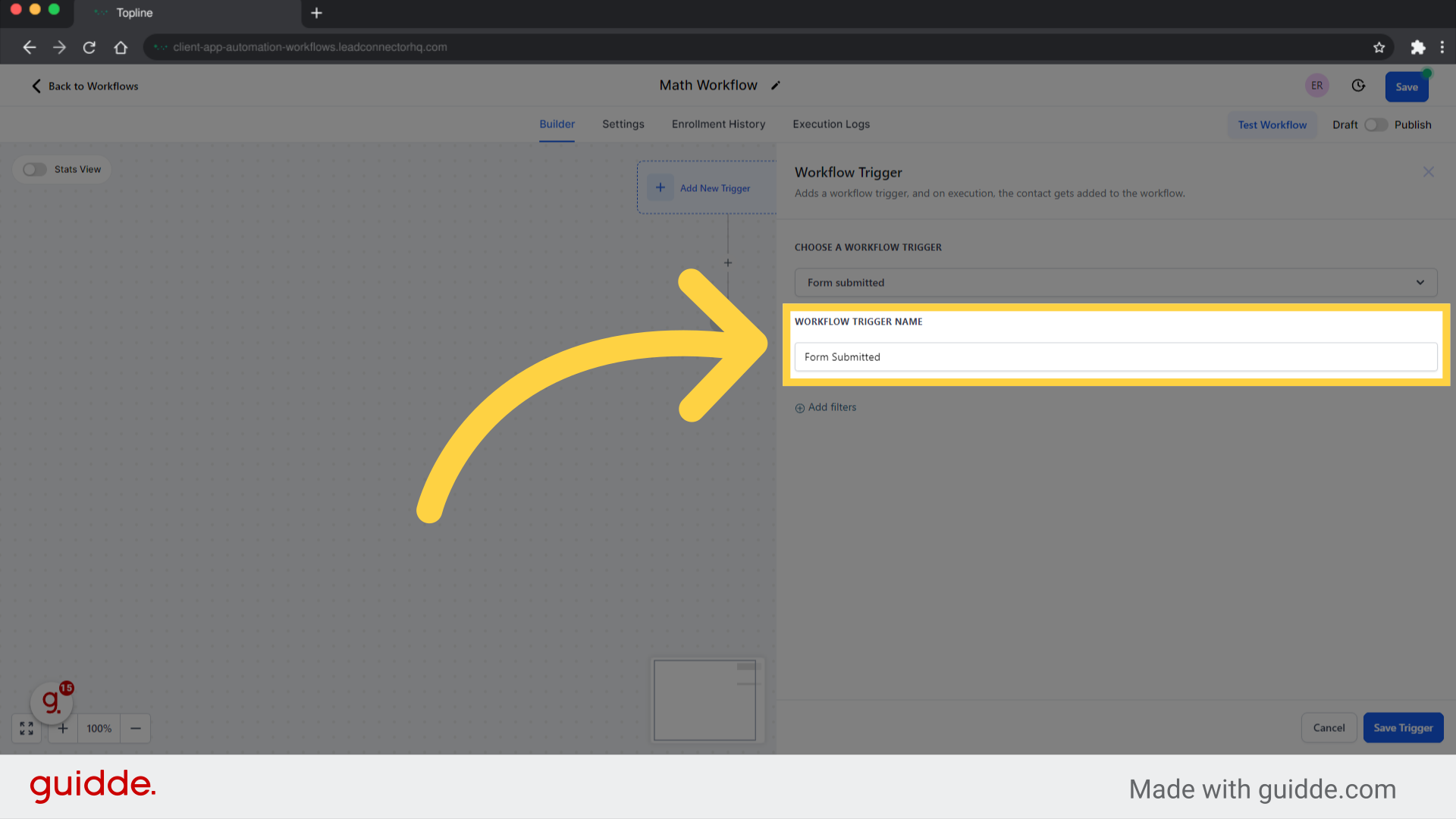The height and width of the screenshot is (819, 1456).
Task: Click the zoom in plus icon on canvas
Action: (x=63, y=728)
